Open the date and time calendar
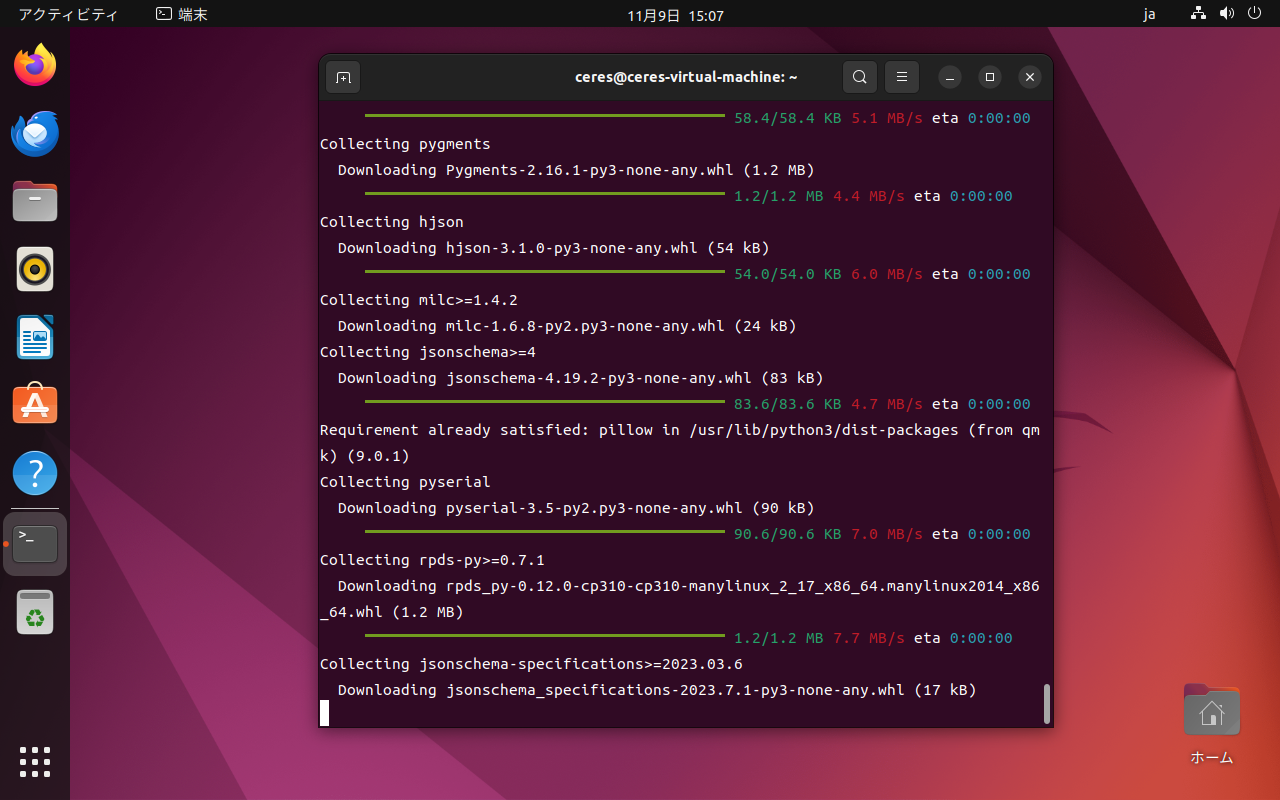Image resolution: width=1280 pixels, height=800 pixels. [x=676, y=15]
